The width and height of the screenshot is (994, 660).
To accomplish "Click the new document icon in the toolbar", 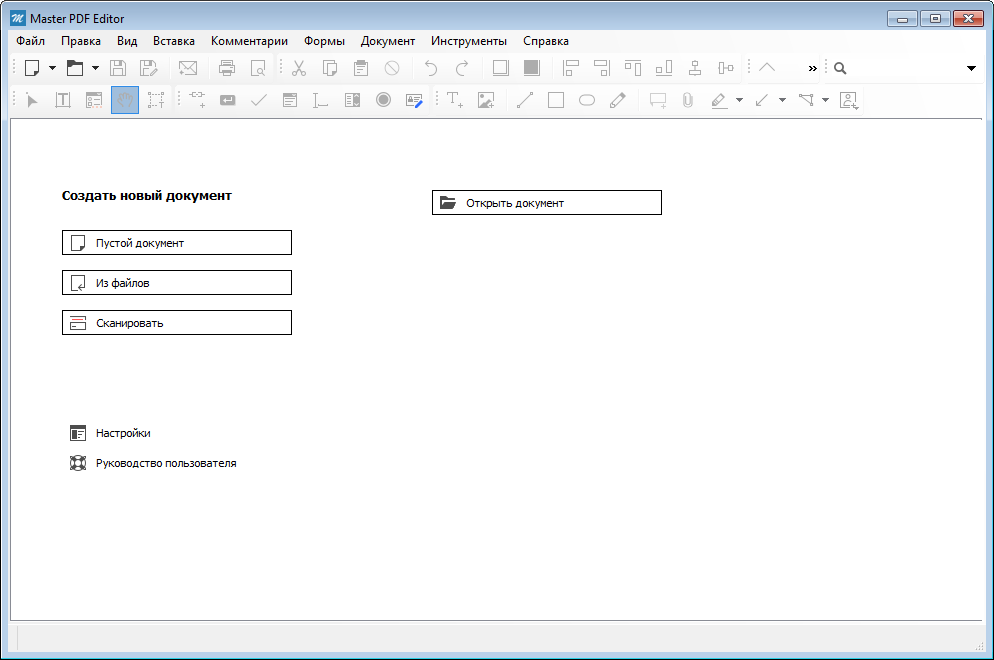I will tap(32, 68).
